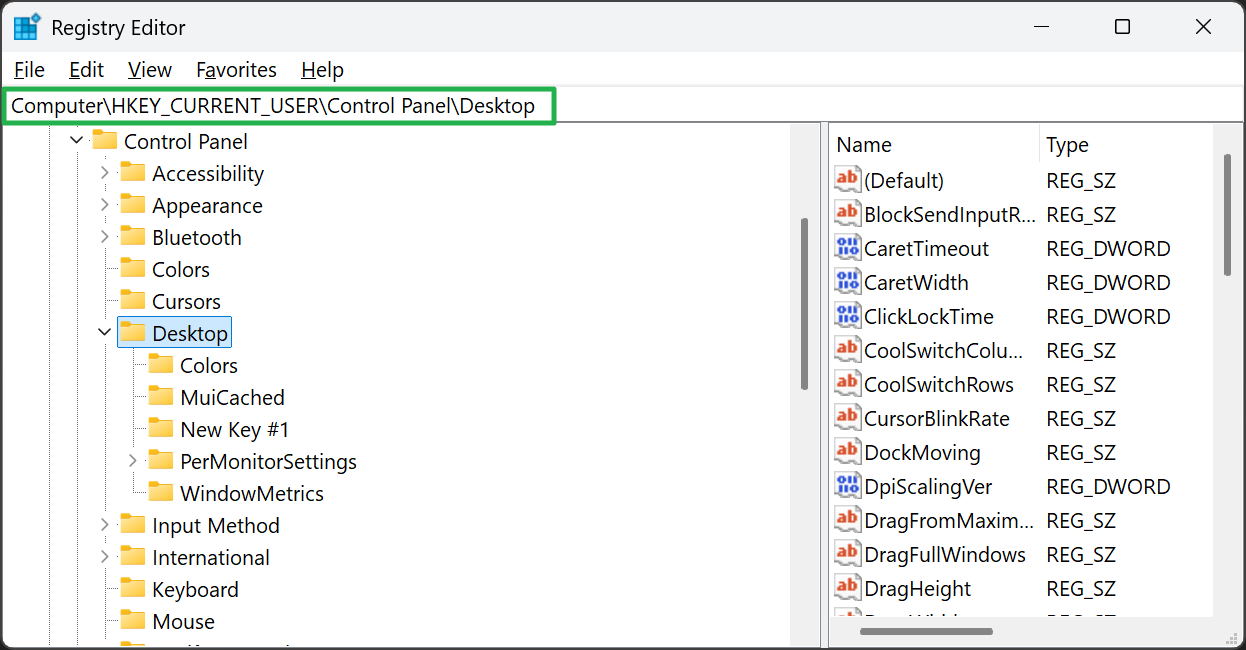Image resolution: width=1246 pixels, height=650 pixels.
Task: Click REG_SZ type of (Default) row
Action: (x=1081, y=180)
